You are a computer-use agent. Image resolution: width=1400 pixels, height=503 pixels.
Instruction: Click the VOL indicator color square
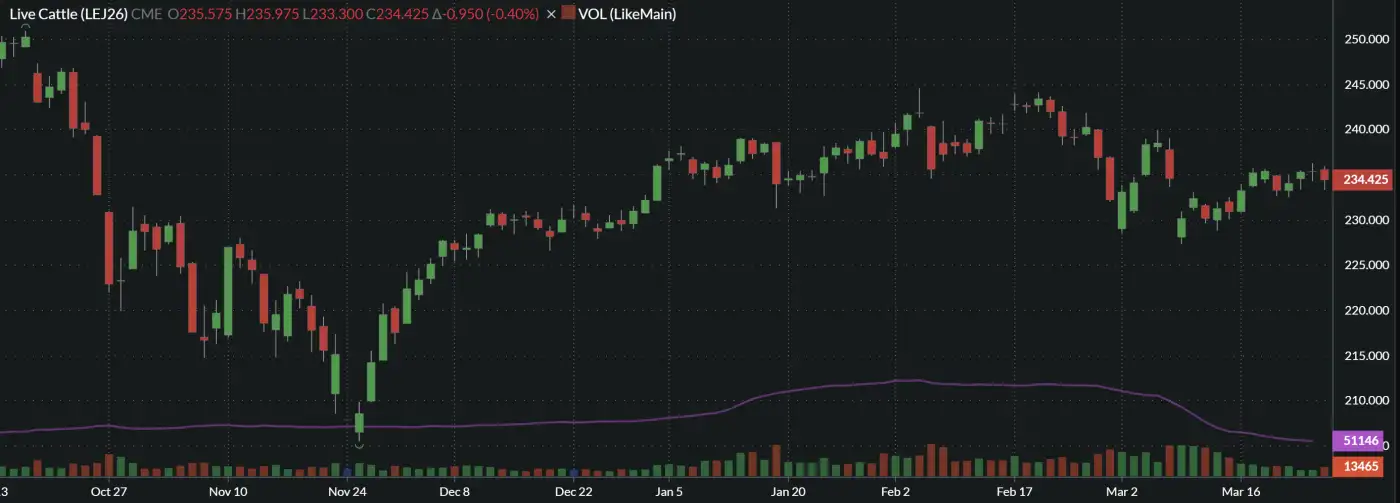[x=569, y=14]
